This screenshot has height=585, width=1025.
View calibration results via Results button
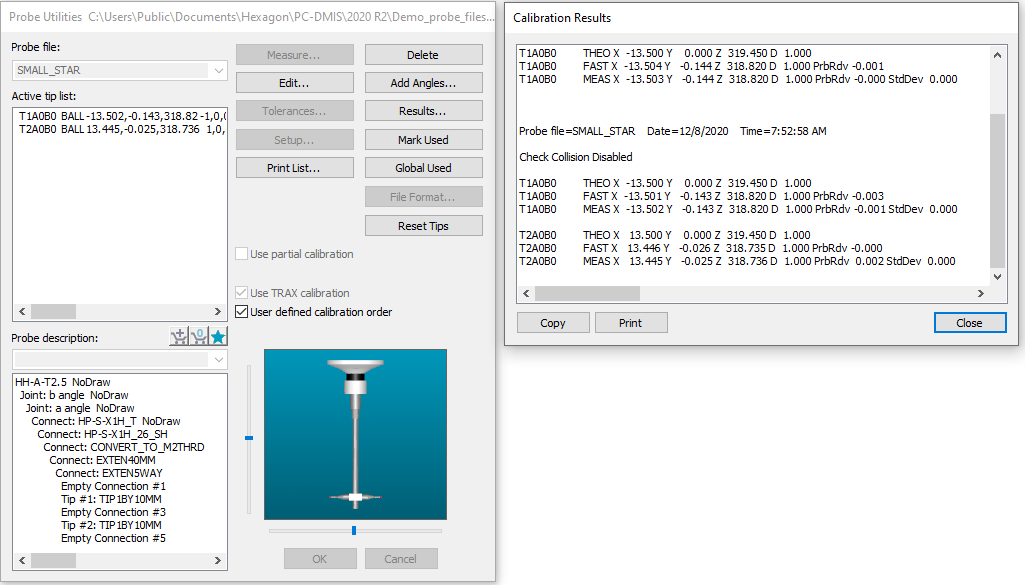pyautogui.click(x=423, y=111)
